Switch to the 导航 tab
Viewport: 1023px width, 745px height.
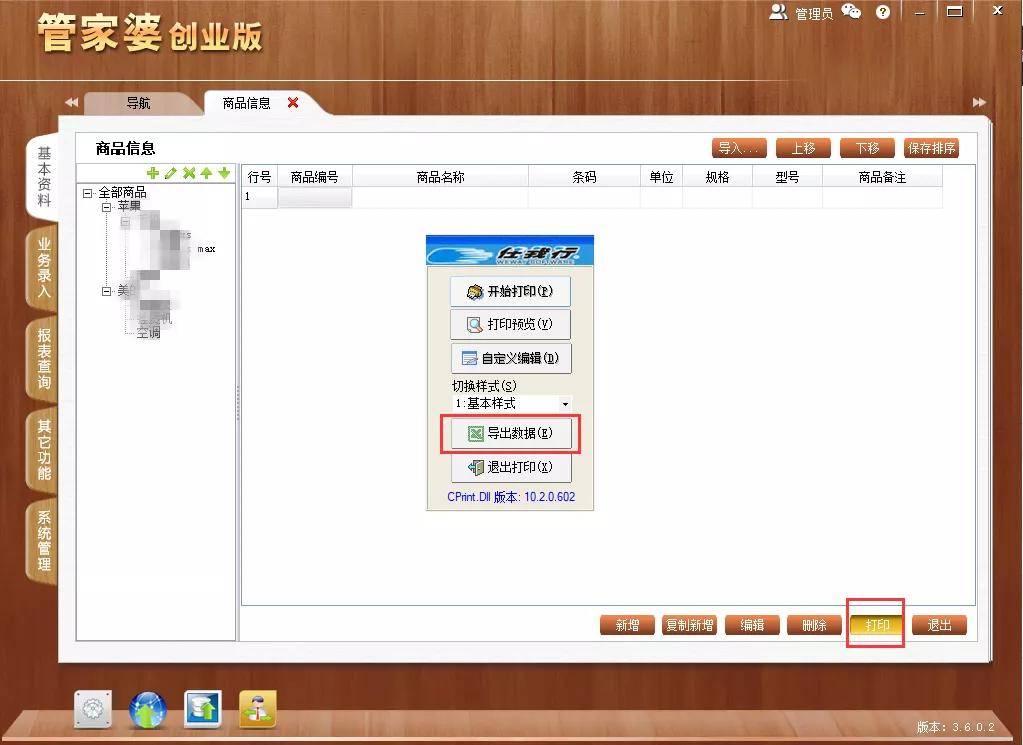pyautogui.click(x=138, y=103)
